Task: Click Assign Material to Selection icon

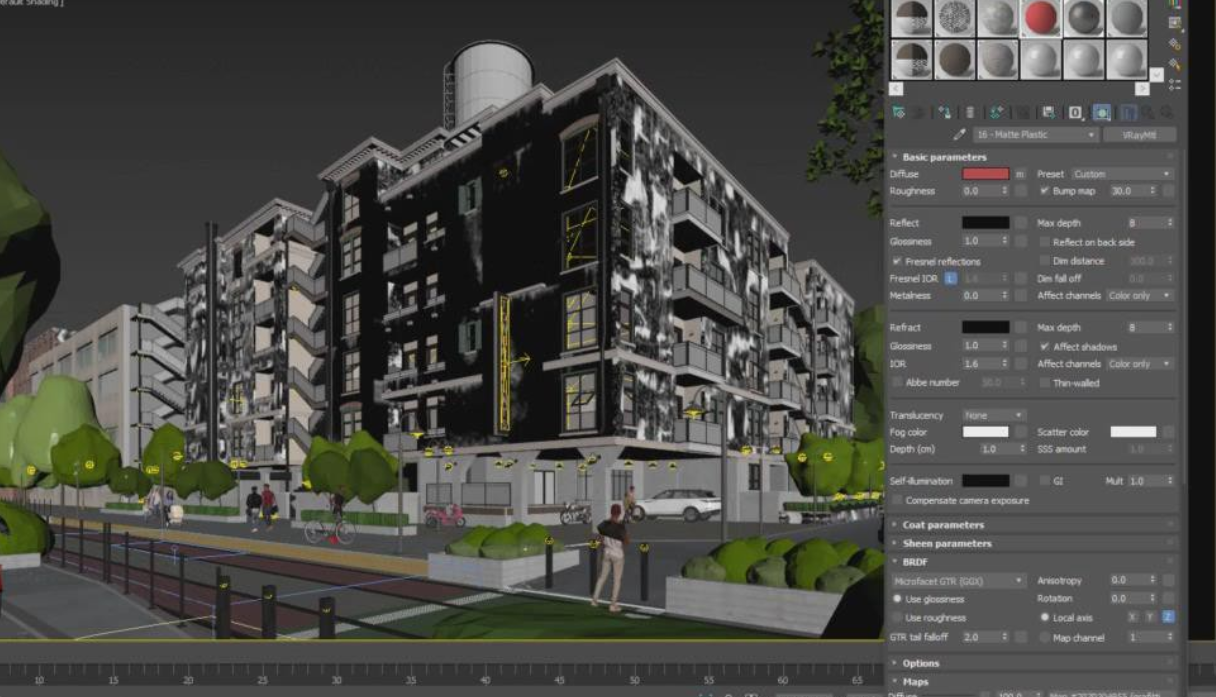Action: [x=943, y=113]
